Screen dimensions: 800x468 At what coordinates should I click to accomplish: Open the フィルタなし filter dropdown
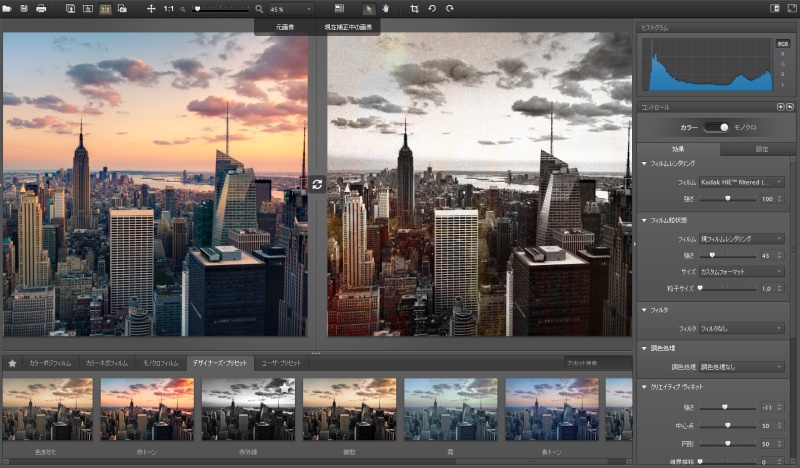pos(742,328)
